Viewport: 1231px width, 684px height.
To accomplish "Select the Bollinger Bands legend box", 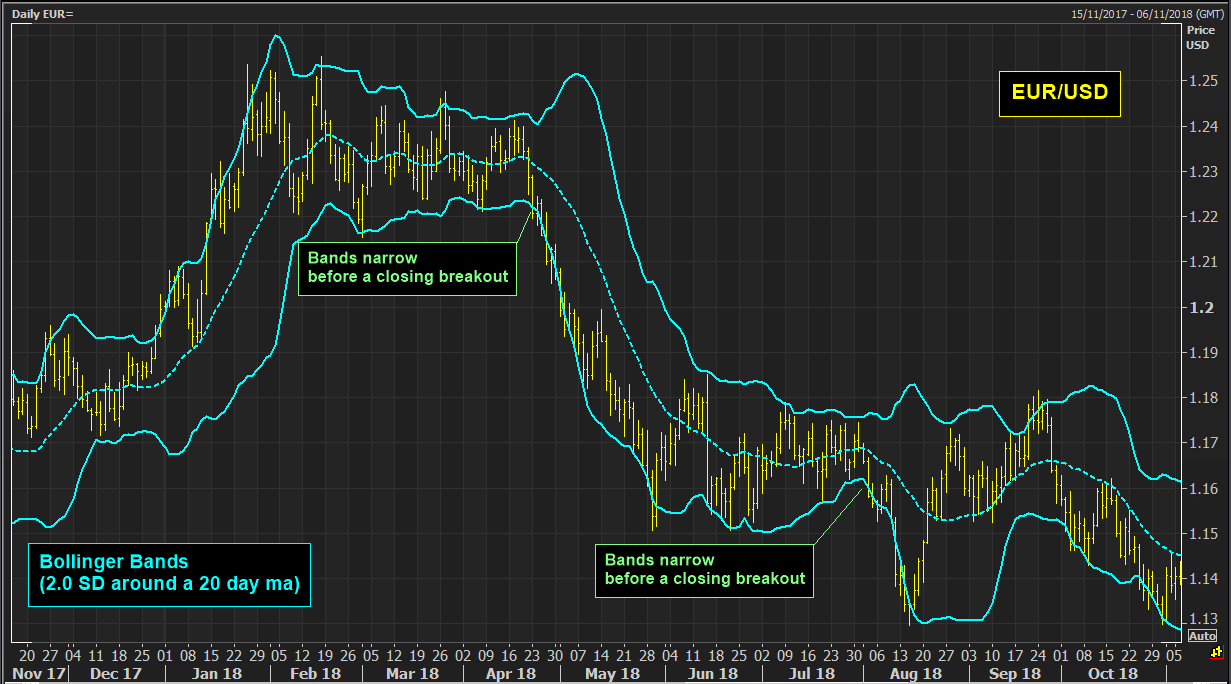I will pos(168,574).
